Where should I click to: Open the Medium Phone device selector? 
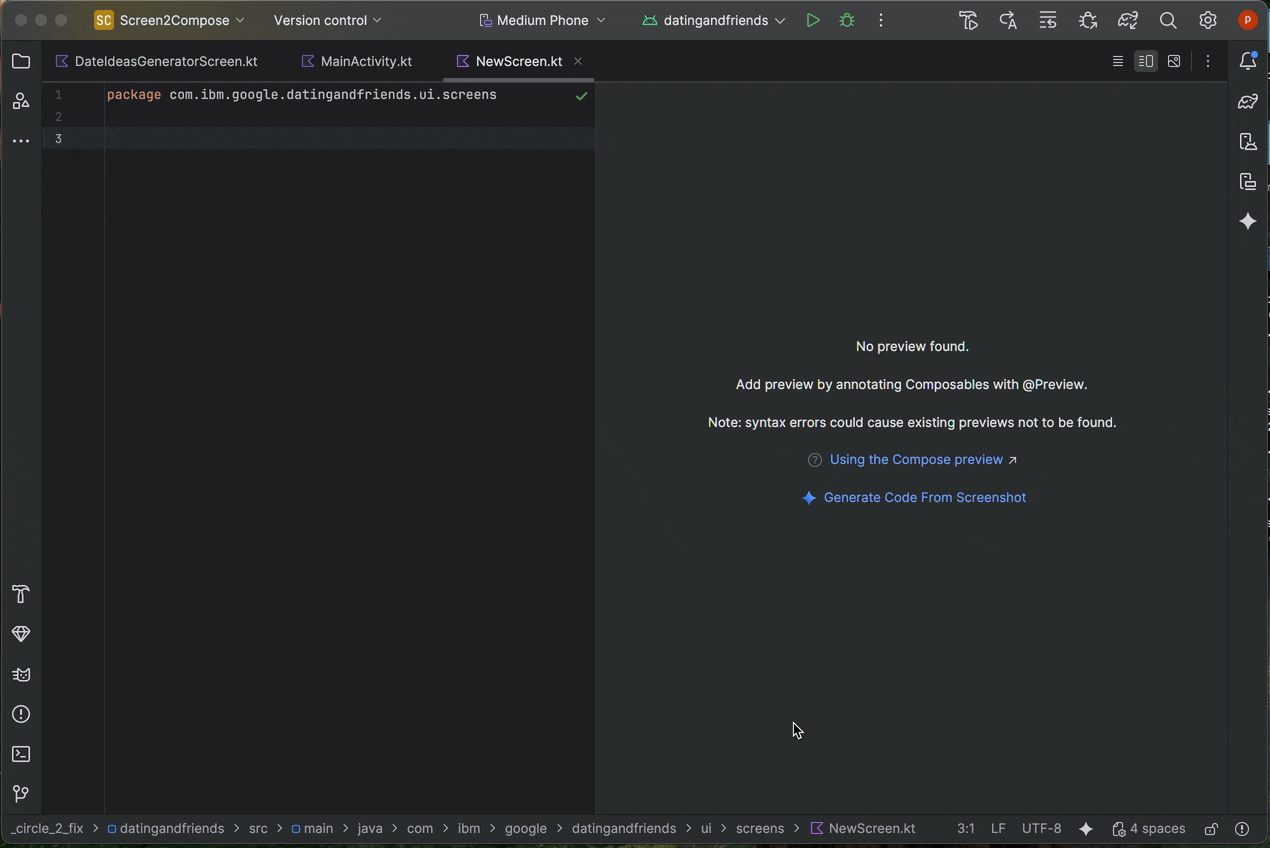(x=542, y=20)
